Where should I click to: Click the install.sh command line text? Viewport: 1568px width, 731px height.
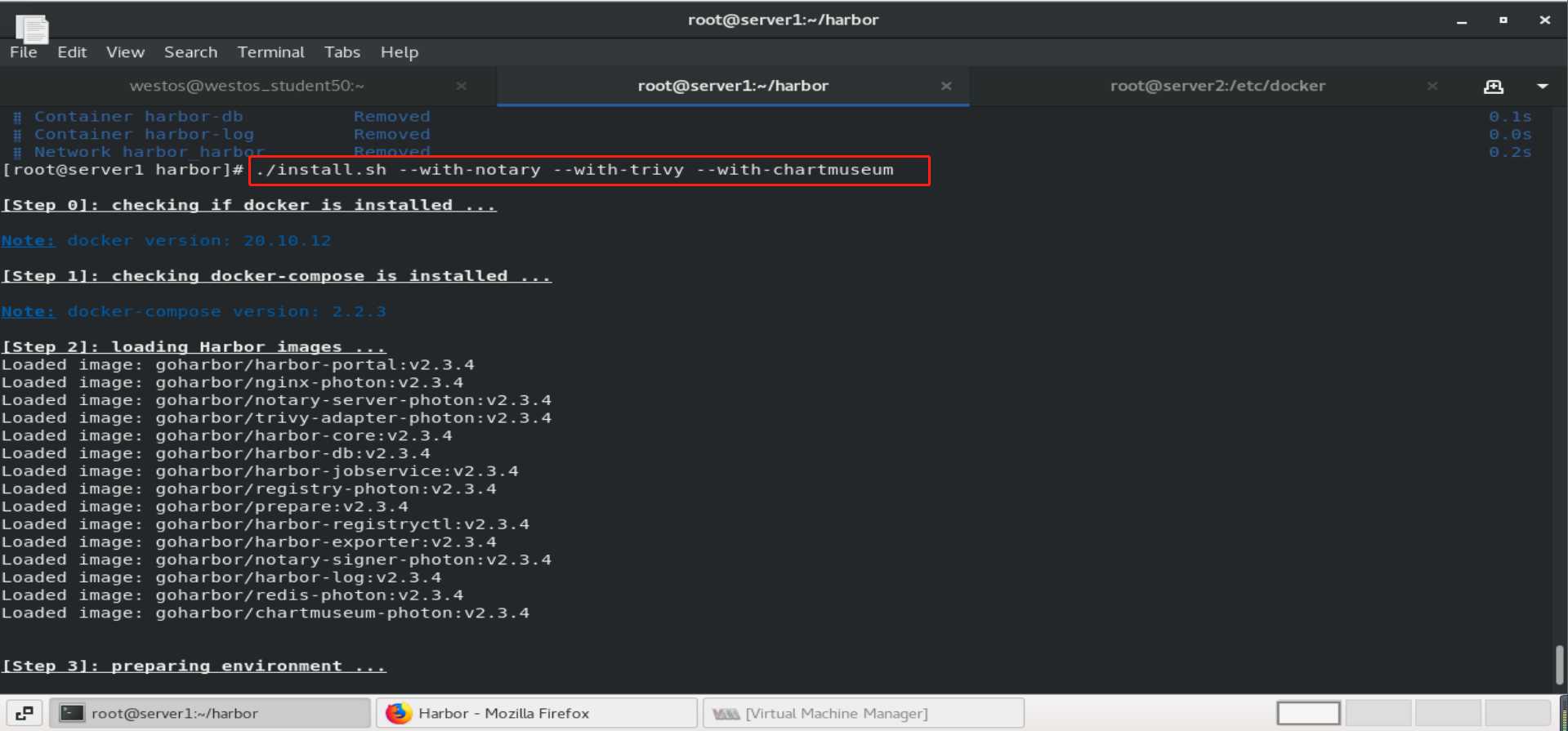574,170
